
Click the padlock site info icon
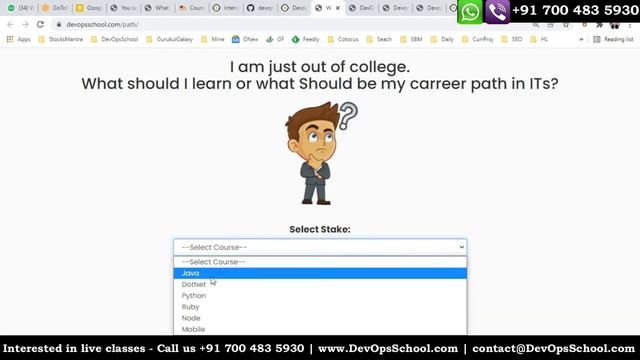coord(59,24)
